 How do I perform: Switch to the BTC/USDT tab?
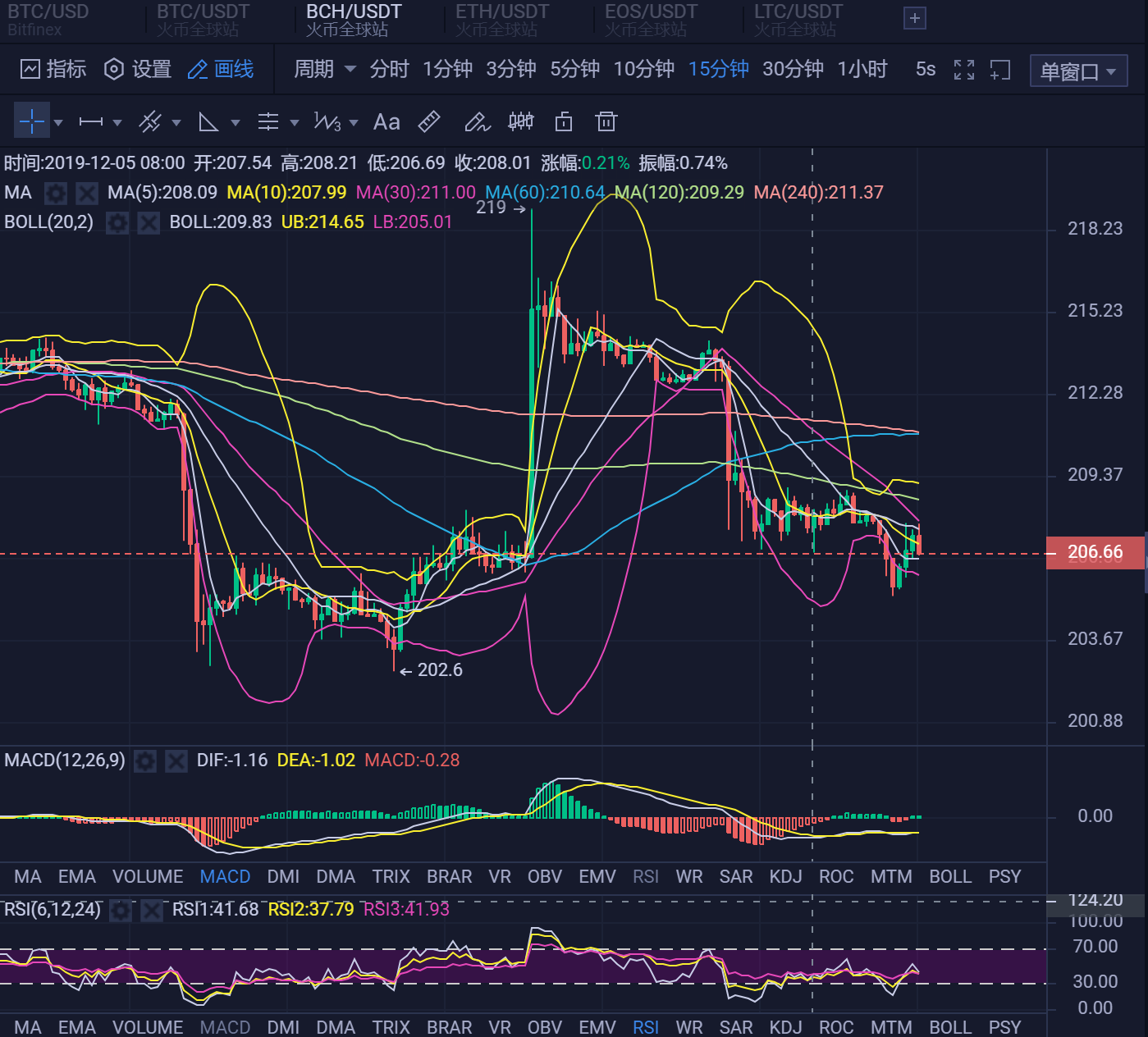pos(203,21)
